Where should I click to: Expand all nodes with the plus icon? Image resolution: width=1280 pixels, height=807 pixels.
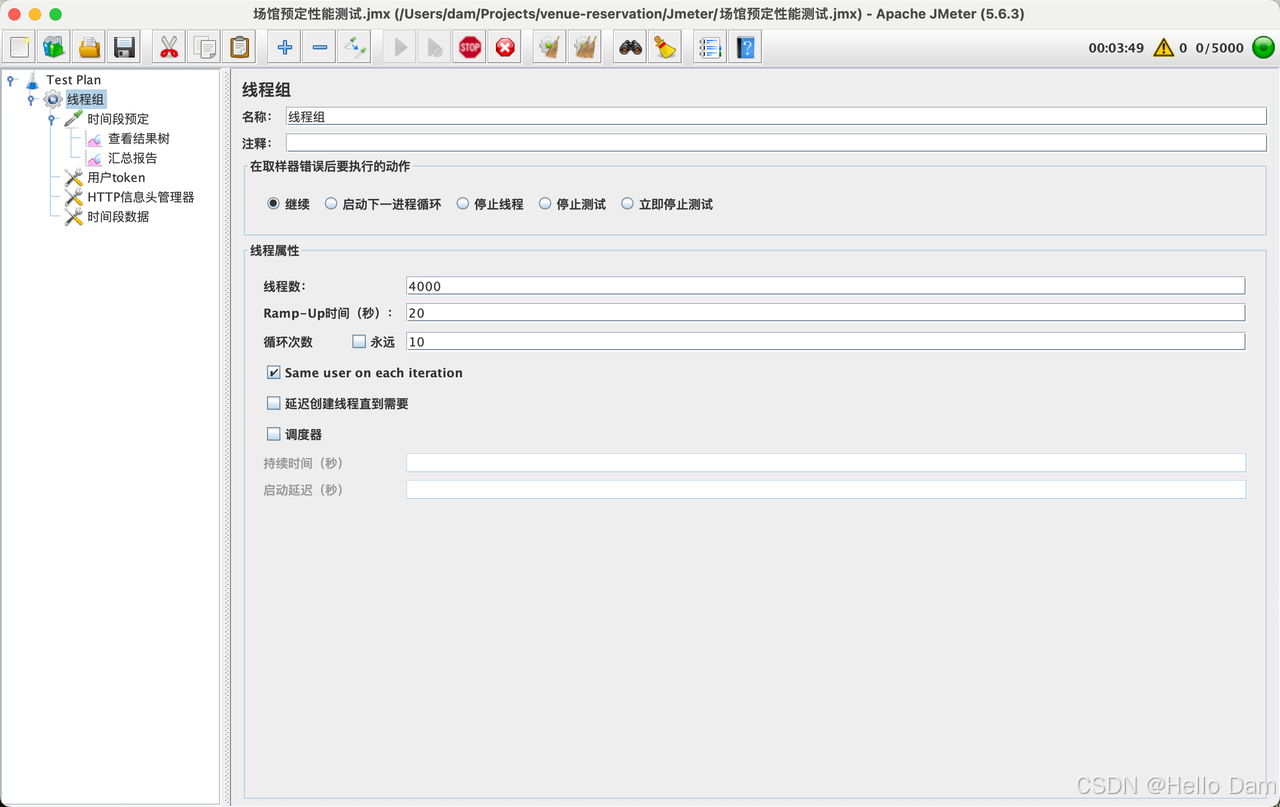[285, 47]
